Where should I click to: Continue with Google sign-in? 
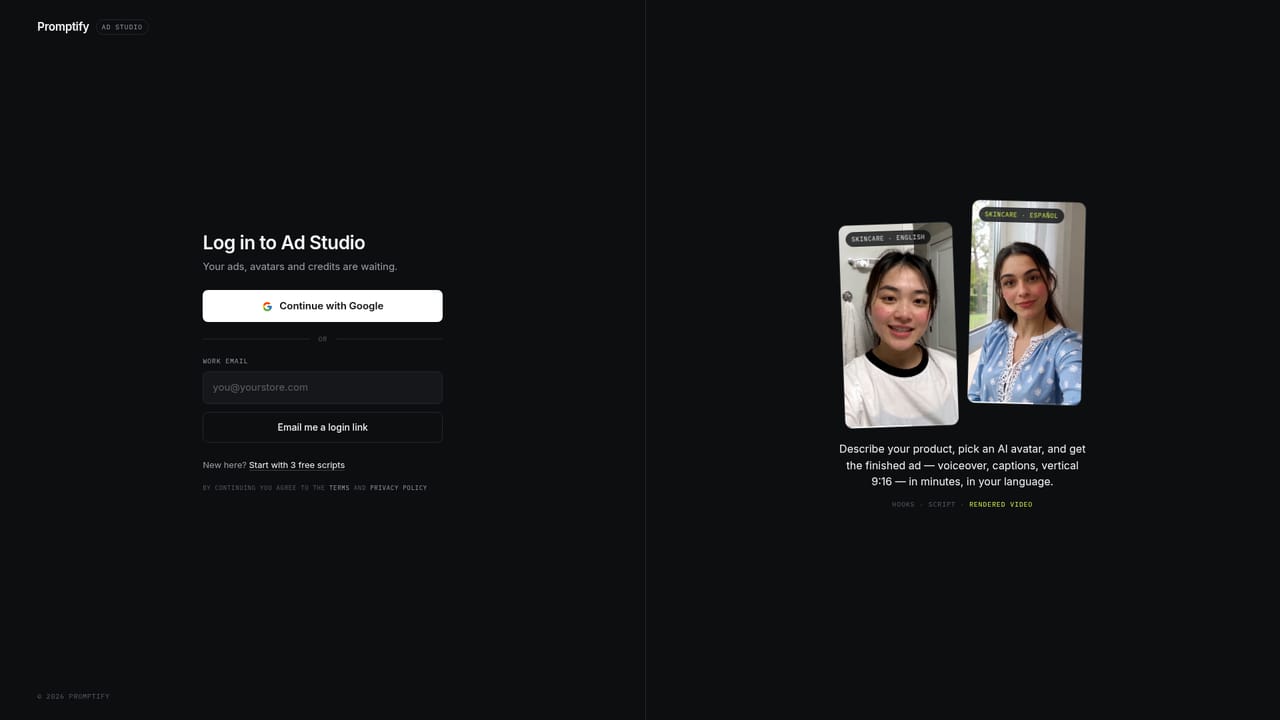point(322,306)
